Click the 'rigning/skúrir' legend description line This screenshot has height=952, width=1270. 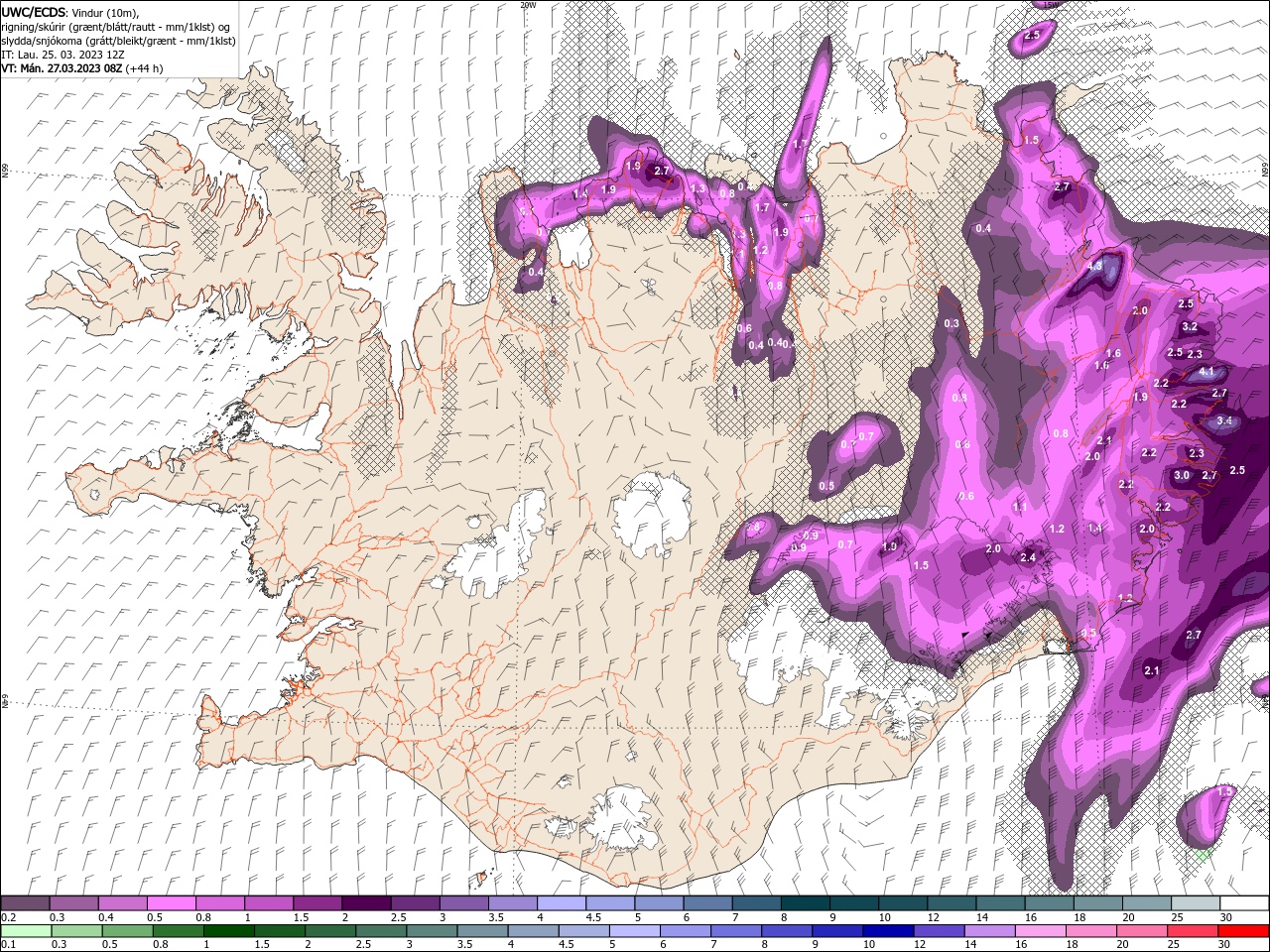pos(117,27)
